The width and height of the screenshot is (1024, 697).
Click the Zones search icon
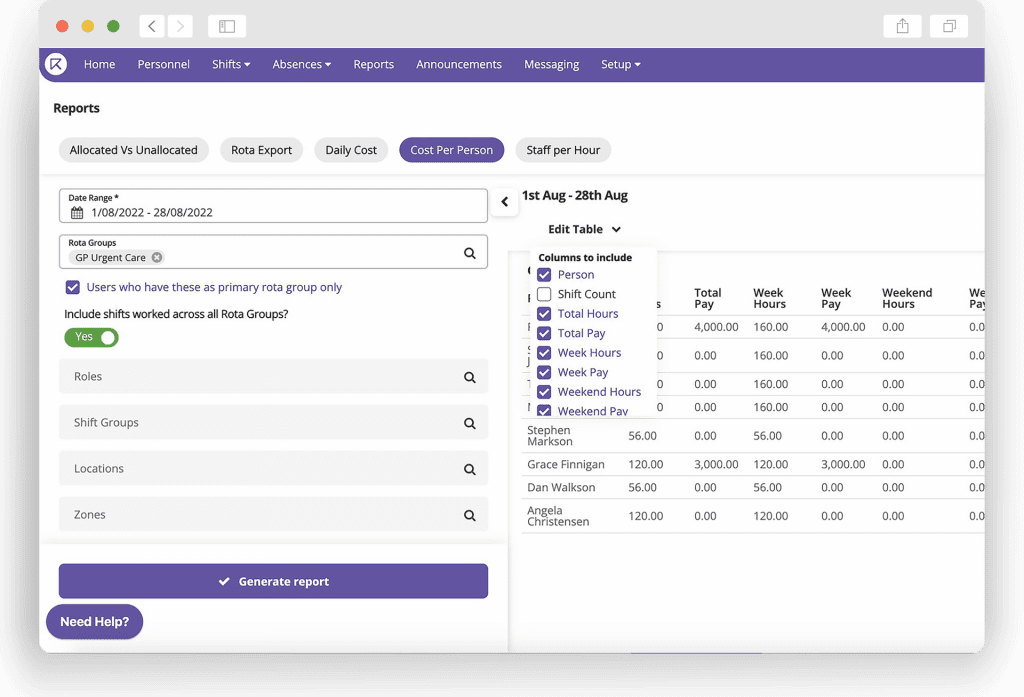pos(470,516)
